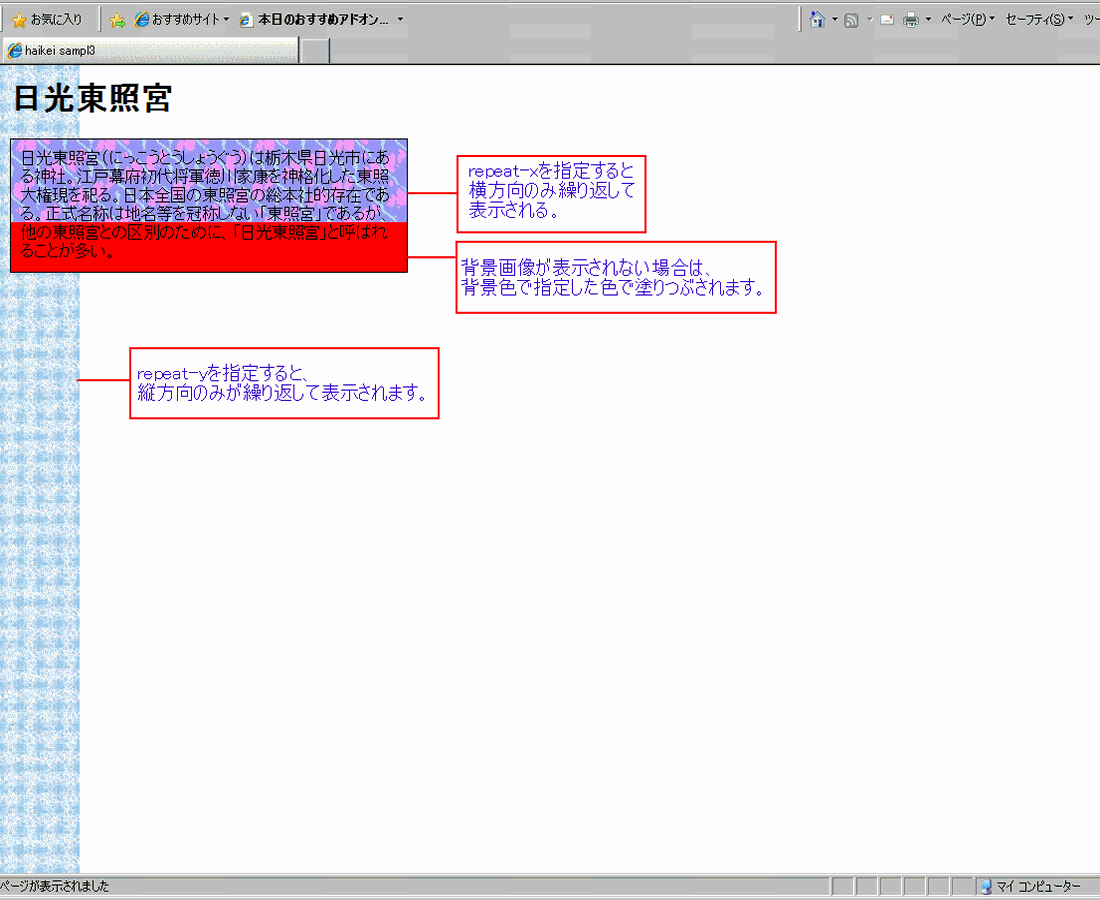The width and height of the screenshot is (1100, 900).
Task: Open 本日のおすすめアドオン favorites bar item
Action: click(x=314, y=20)
